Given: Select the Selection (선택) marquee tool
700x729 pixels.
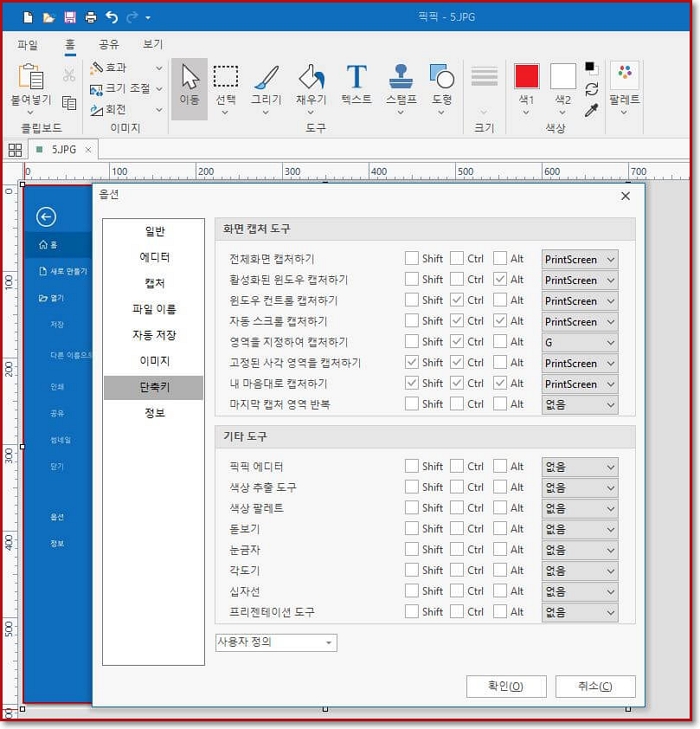Looking at the screenshot, I should click(226, 88).
